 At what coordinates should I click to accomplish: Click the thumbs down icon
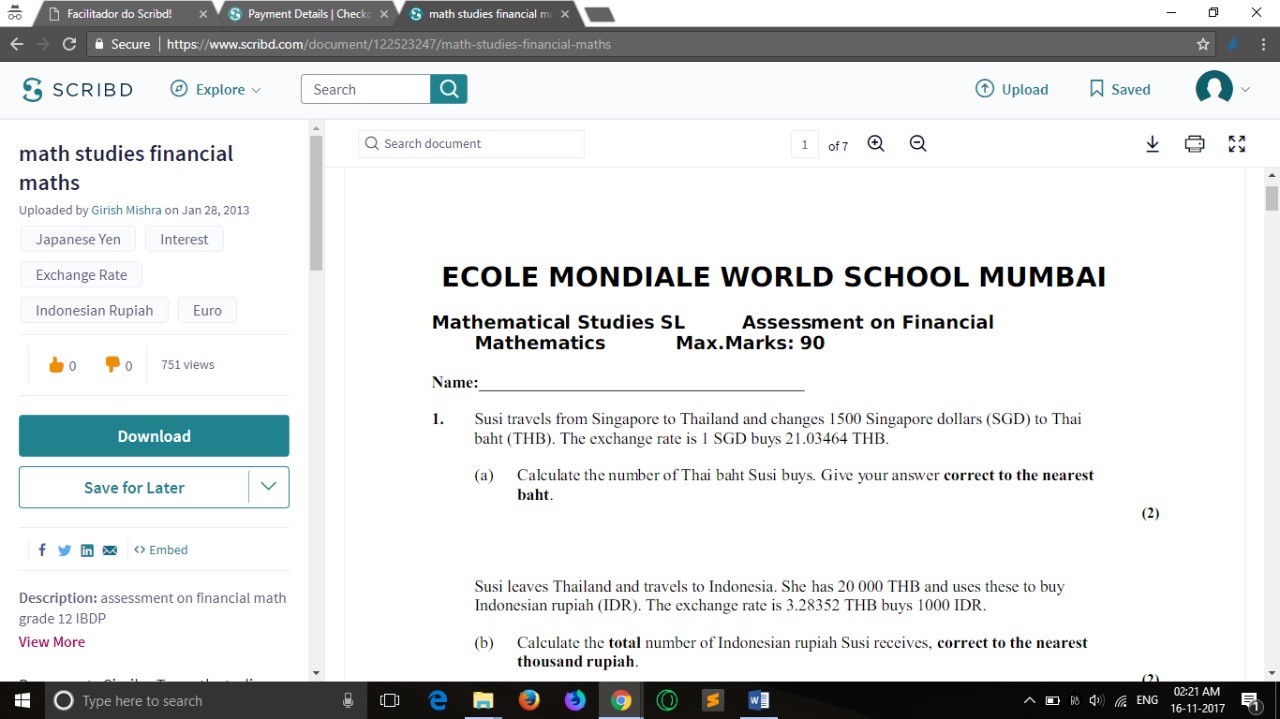[x=112, y=365]
